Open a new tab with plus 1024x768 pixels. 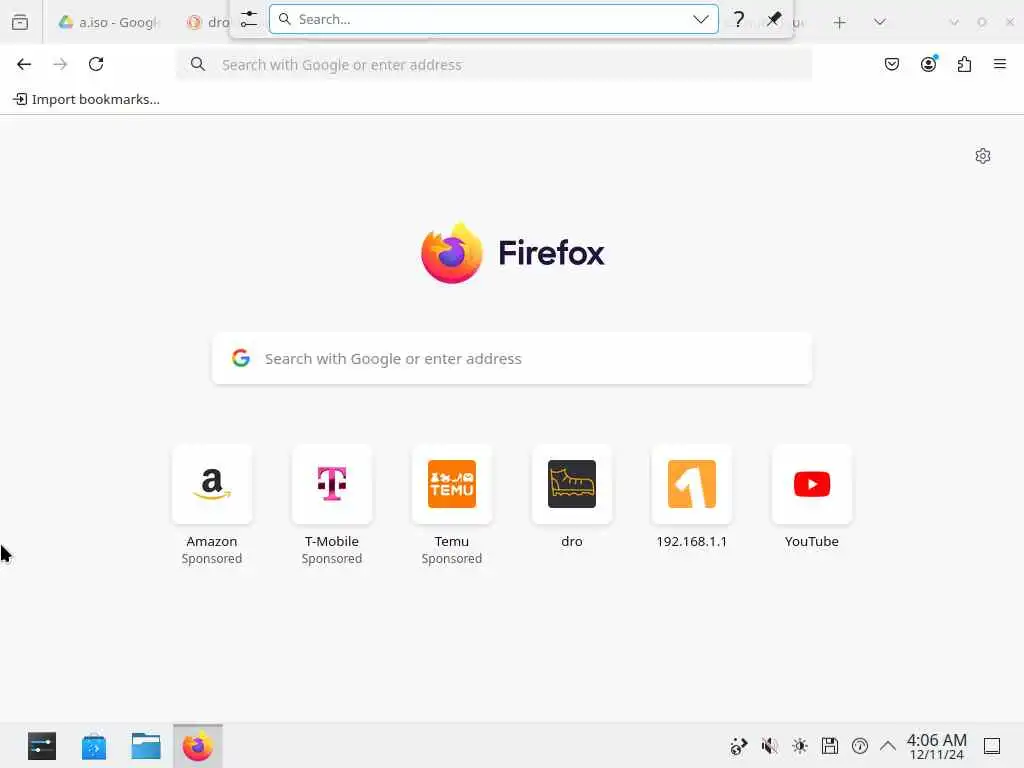pos(839,23)
